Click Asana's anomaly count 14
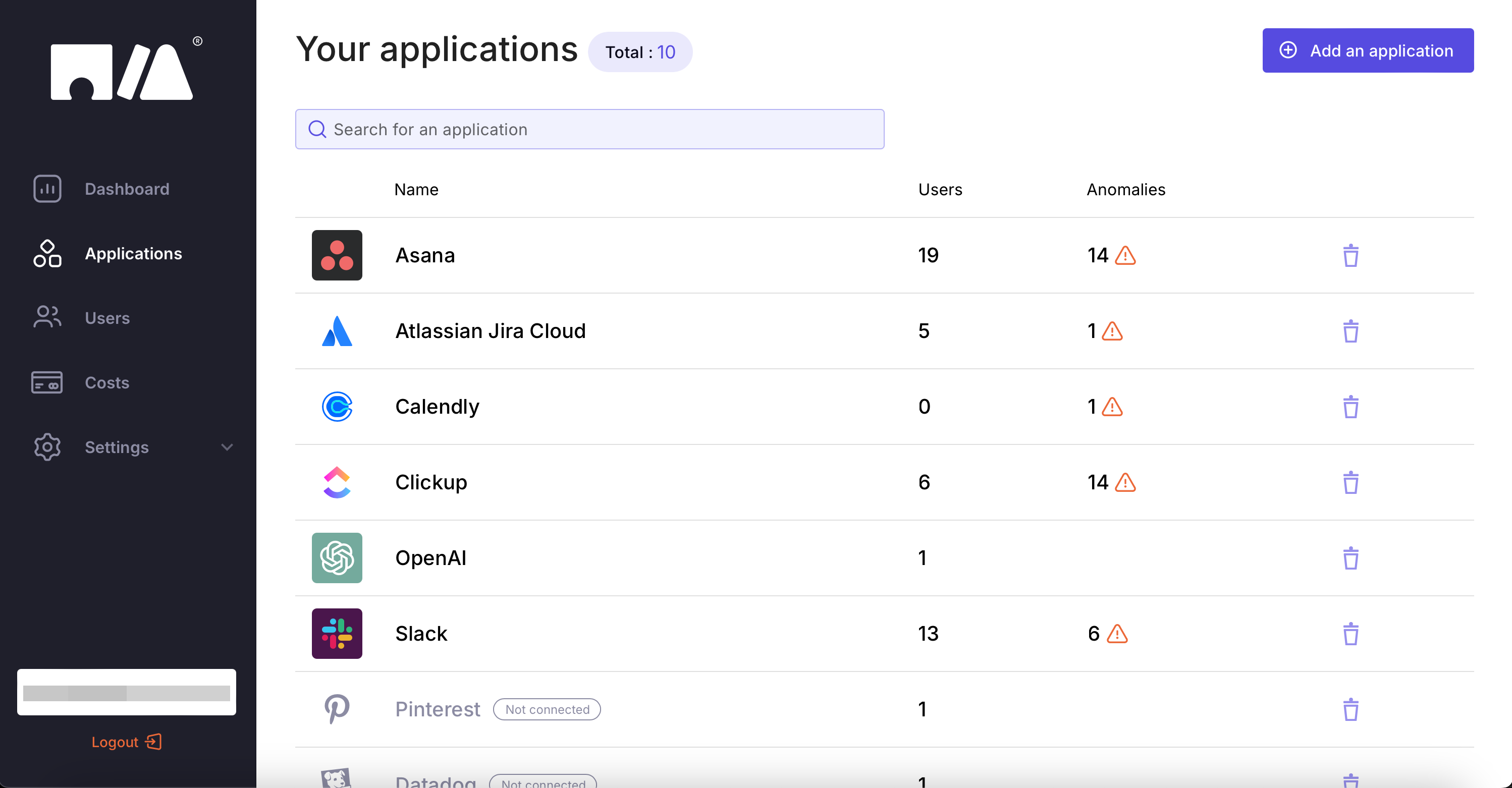This screenshot has height=788, width=1512. tap(1097, 255)
